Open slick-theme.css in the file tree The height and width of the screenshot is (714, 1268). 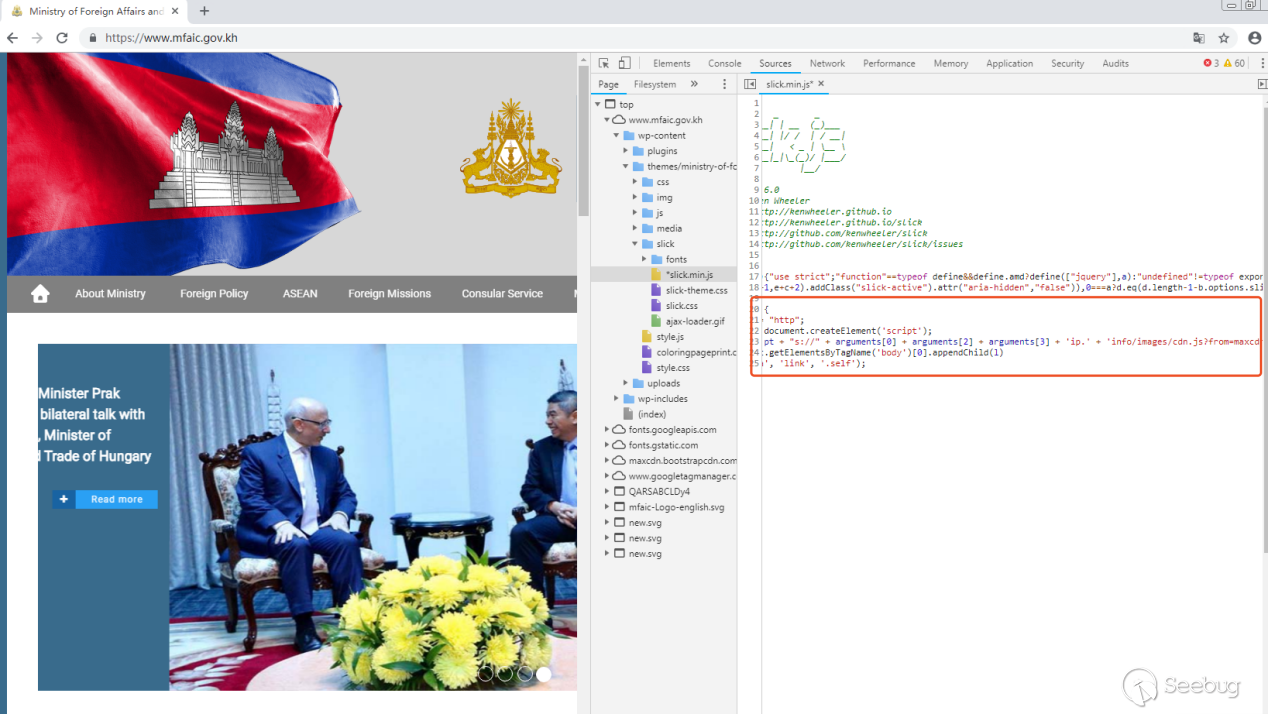696,290
